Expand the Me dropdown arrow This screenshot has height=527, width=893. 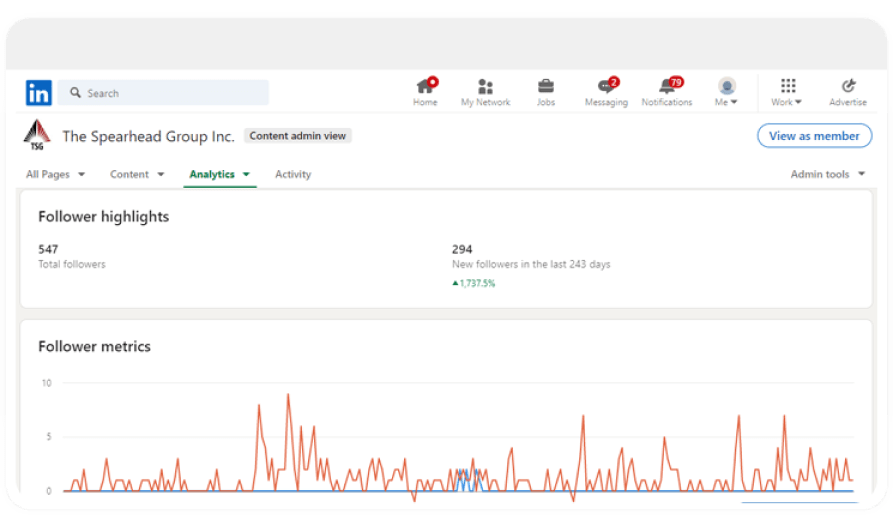[x=734, y=102]
